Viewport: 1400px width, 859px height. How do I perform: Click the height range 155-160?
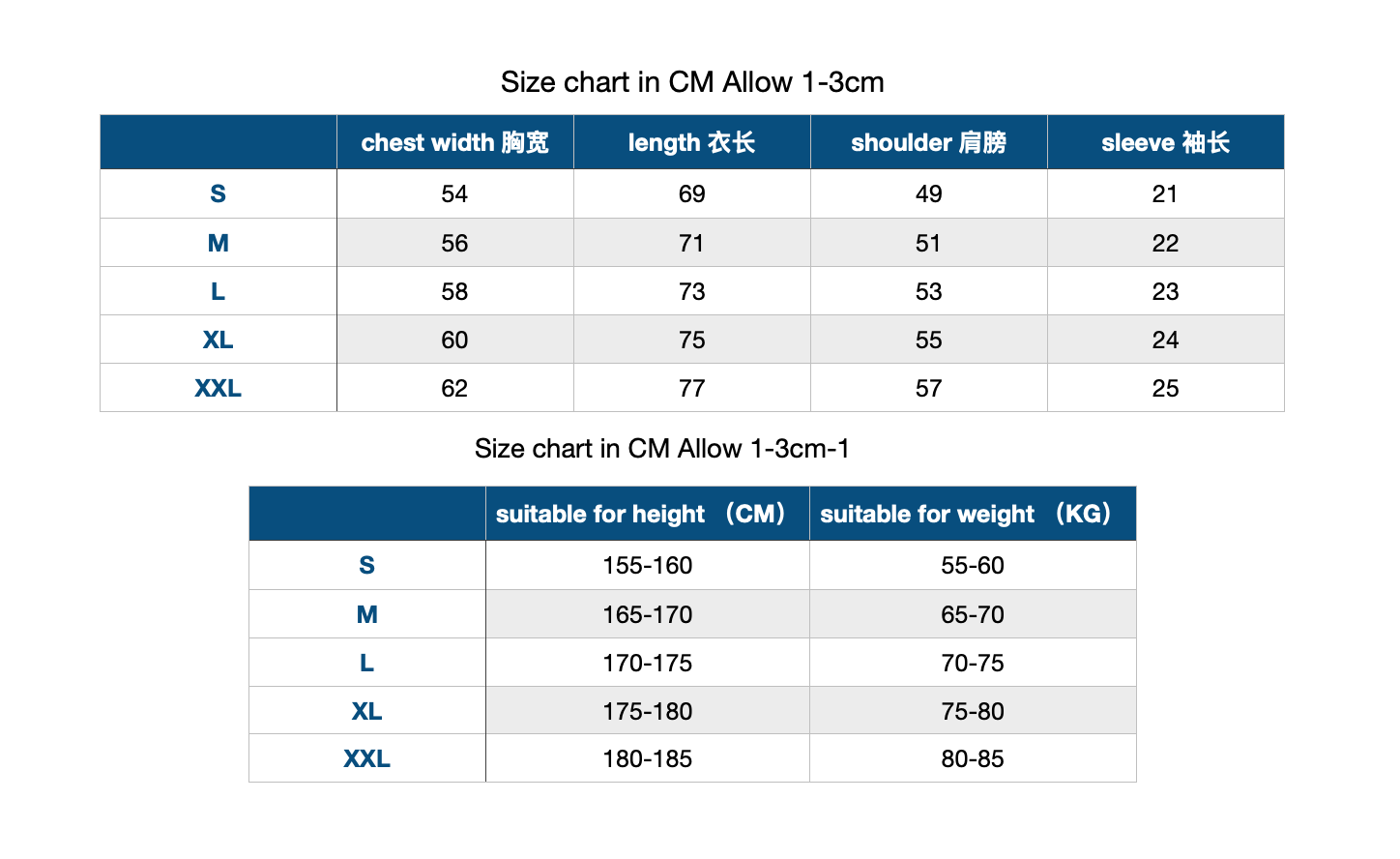(648, 565)
